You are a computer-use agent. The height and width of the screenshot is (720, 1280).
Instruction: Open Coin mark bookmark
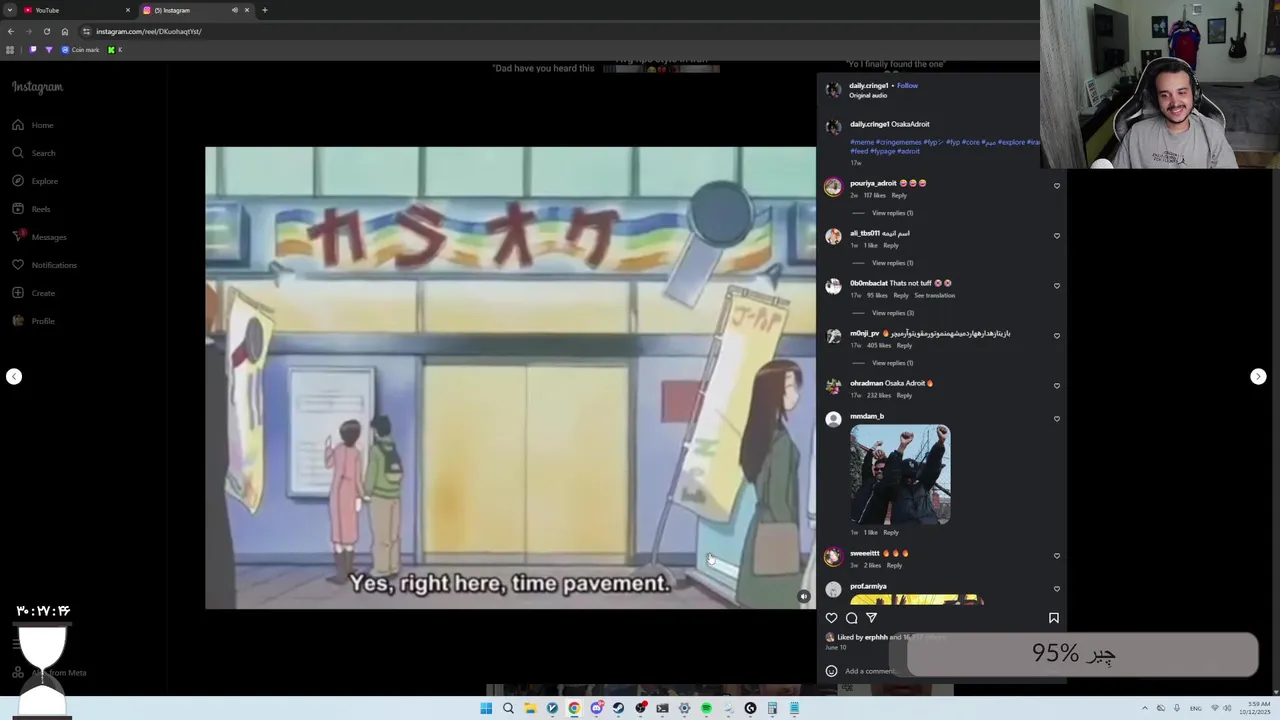80,50
